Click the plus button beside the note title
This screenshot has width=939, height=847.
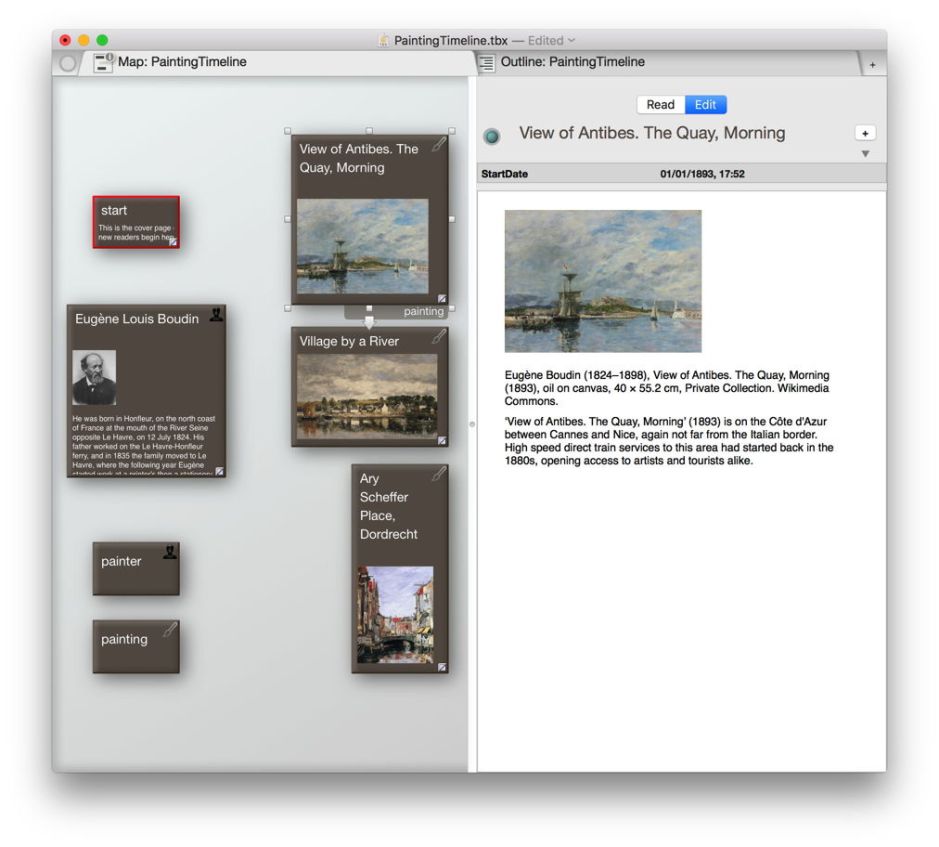tap(865, 133)
